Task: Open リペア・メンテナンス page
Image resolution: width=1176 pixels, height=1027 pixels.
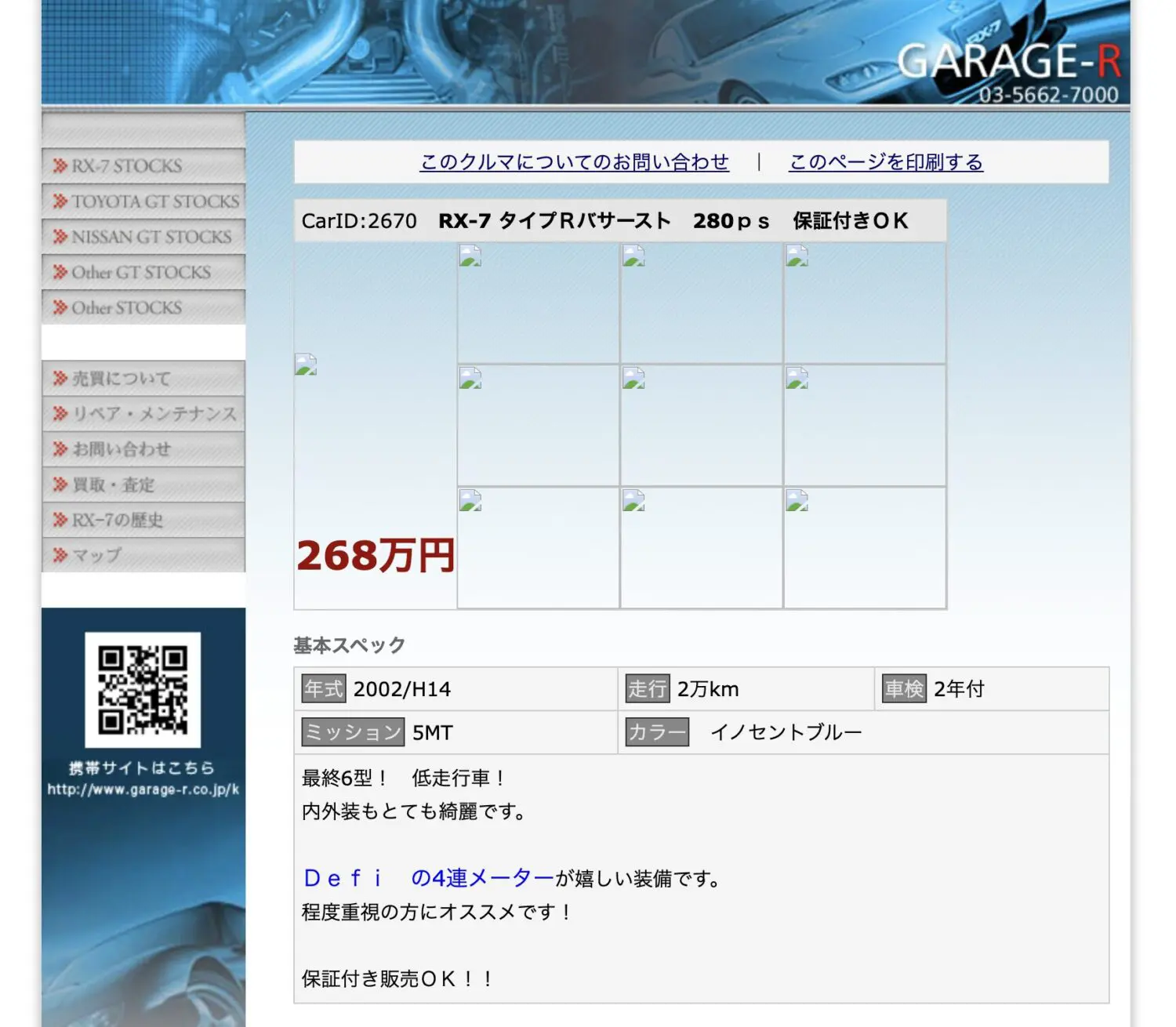Action: (143, 414)
